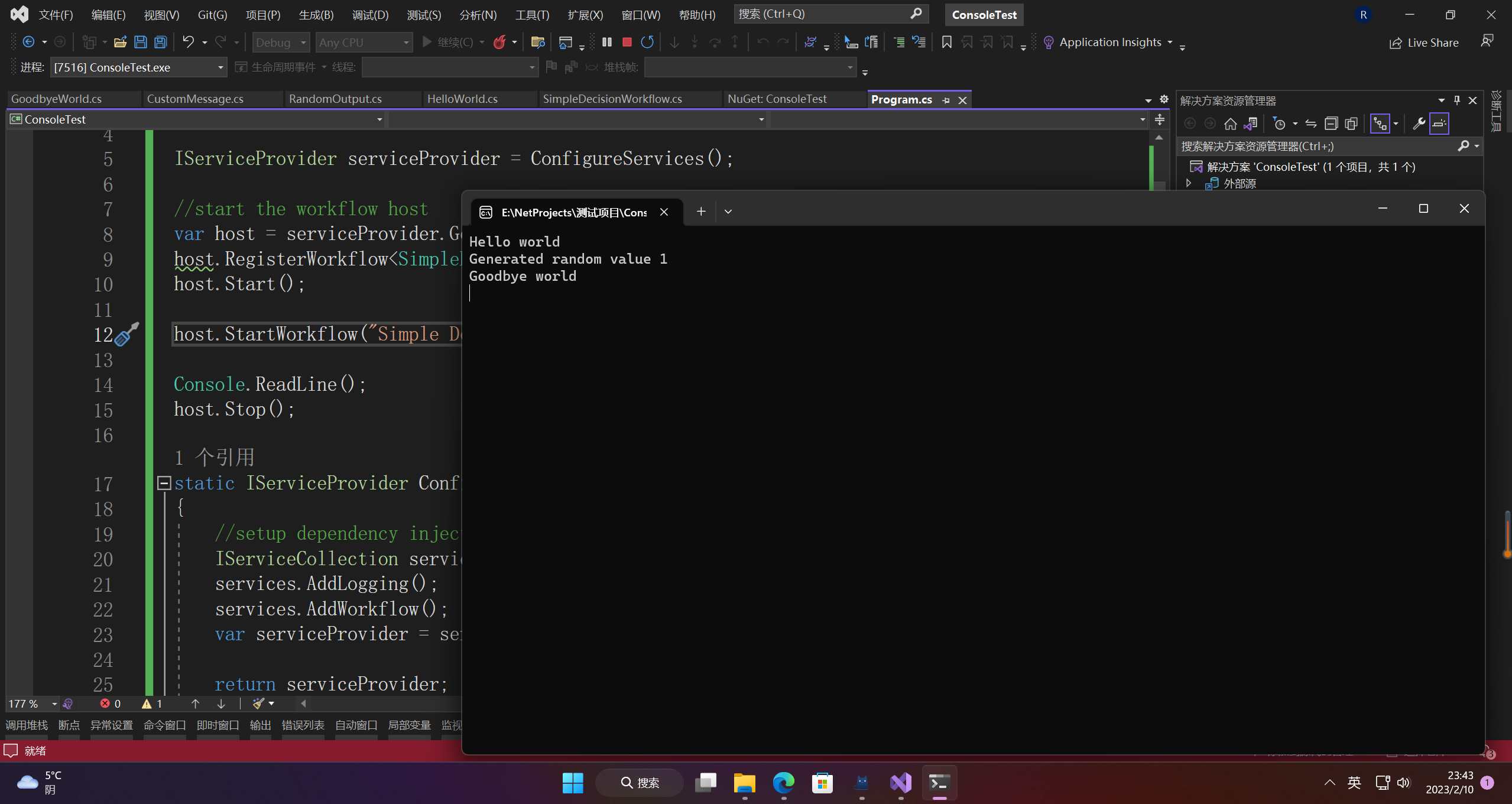1512x804 pixels.
Task: Click the Hot Reload flame icon
Action: 499,42
